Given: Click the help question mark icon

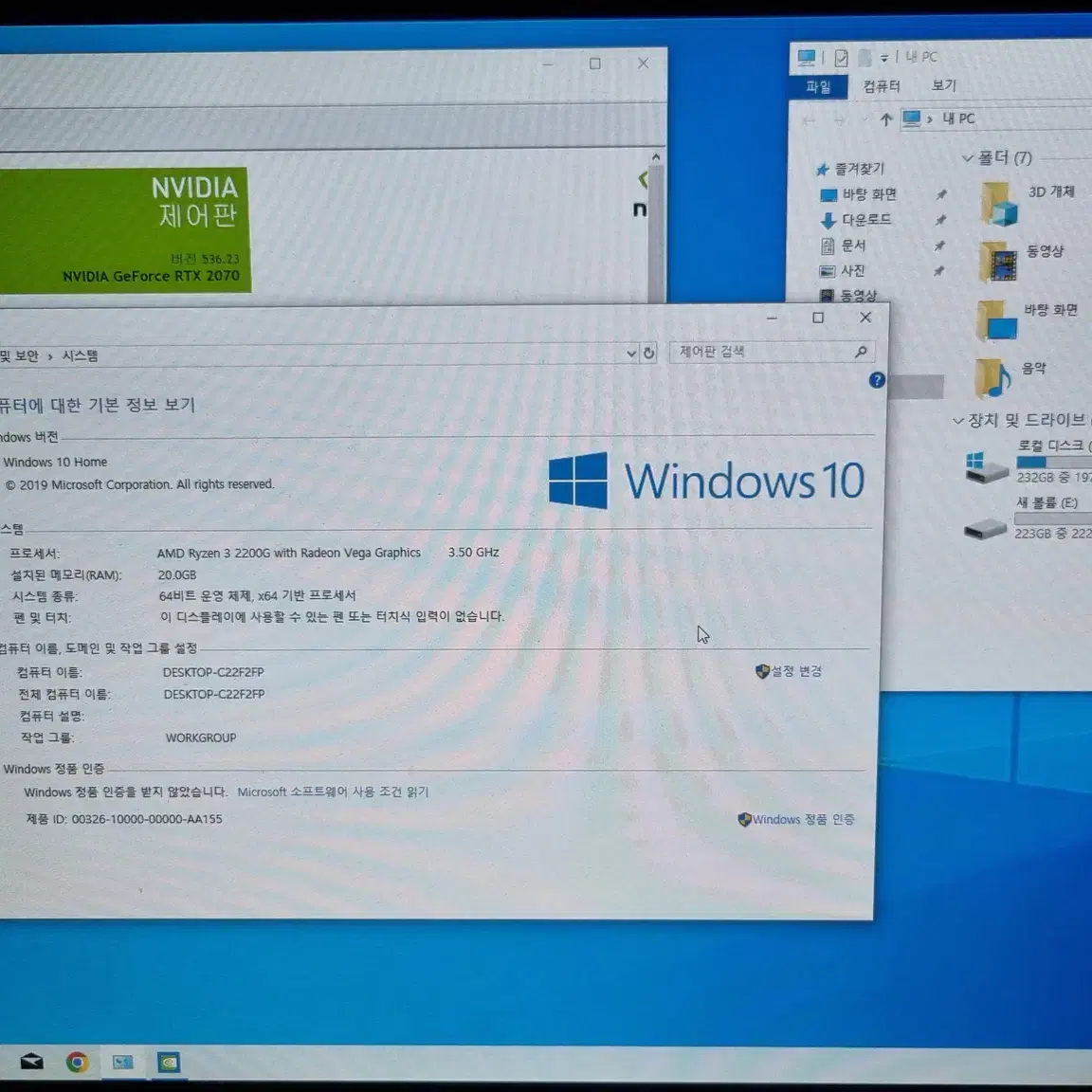Looking at the screenshot, I should [877, 379].
